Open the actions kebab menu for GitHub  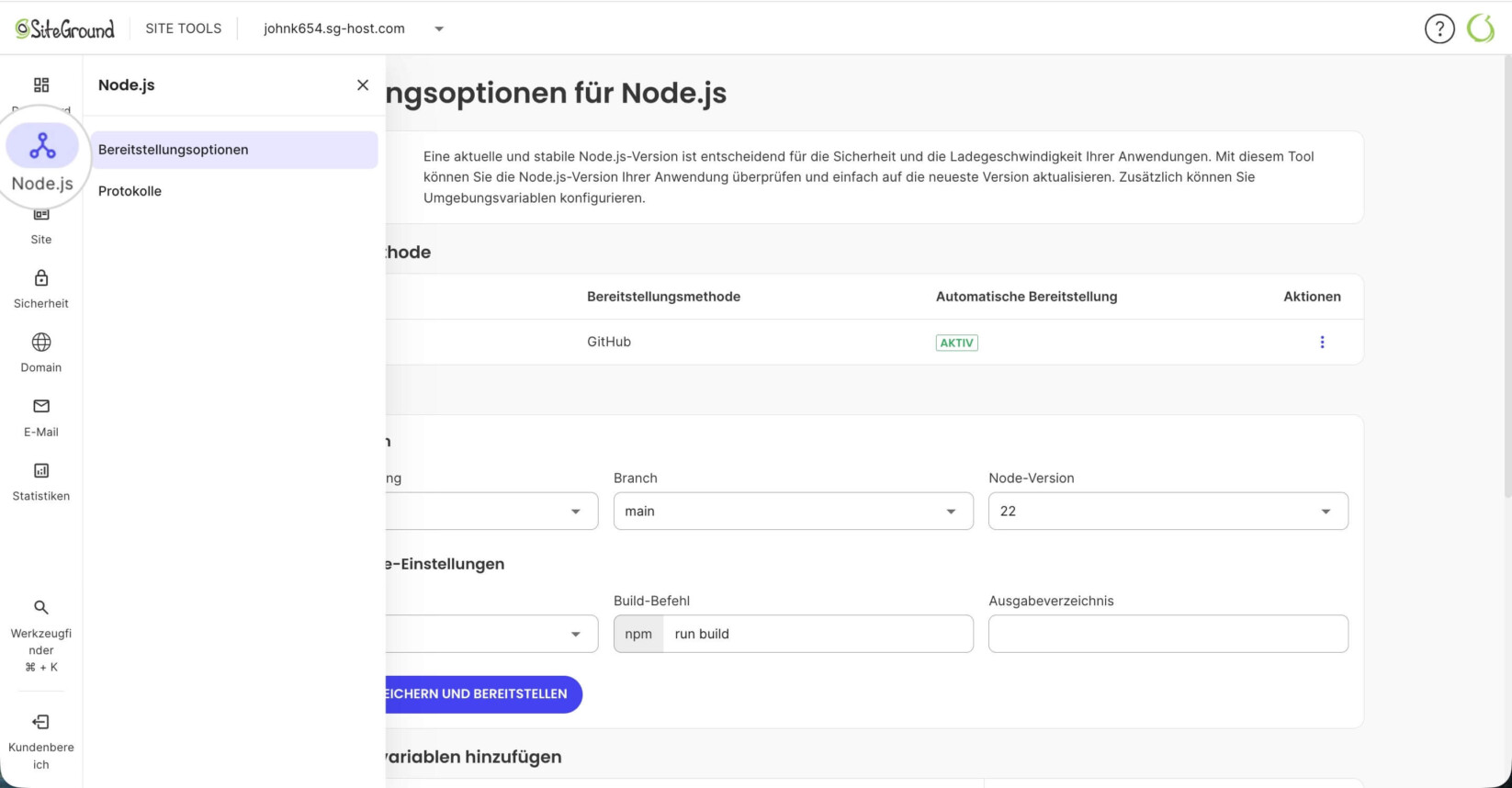click(1322, 342)
